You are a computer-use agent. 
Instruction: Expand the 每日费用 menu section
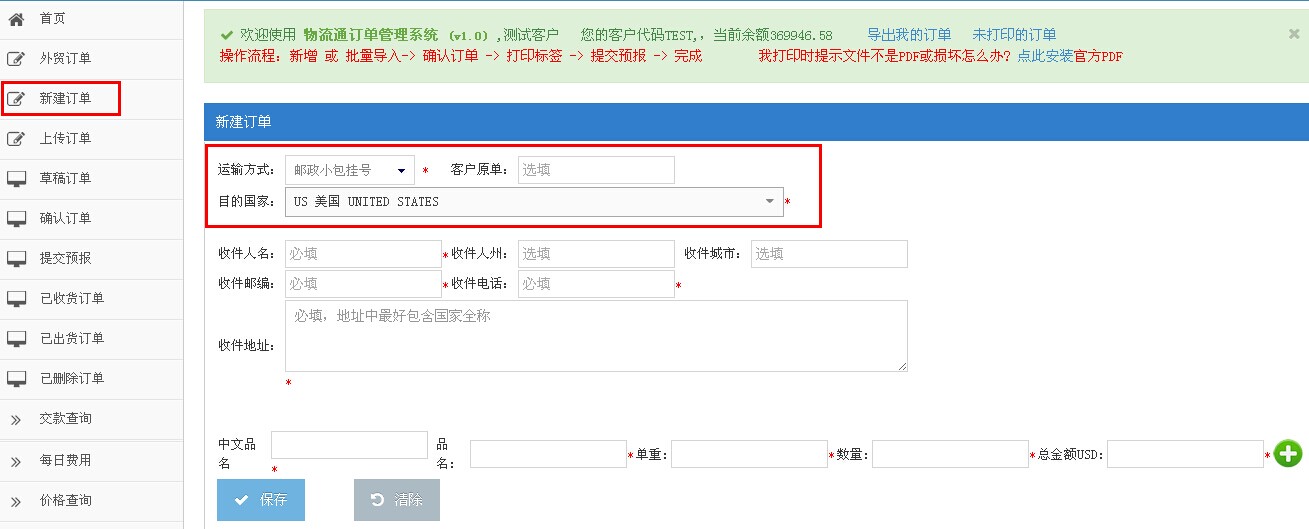(x=65, y=461)
